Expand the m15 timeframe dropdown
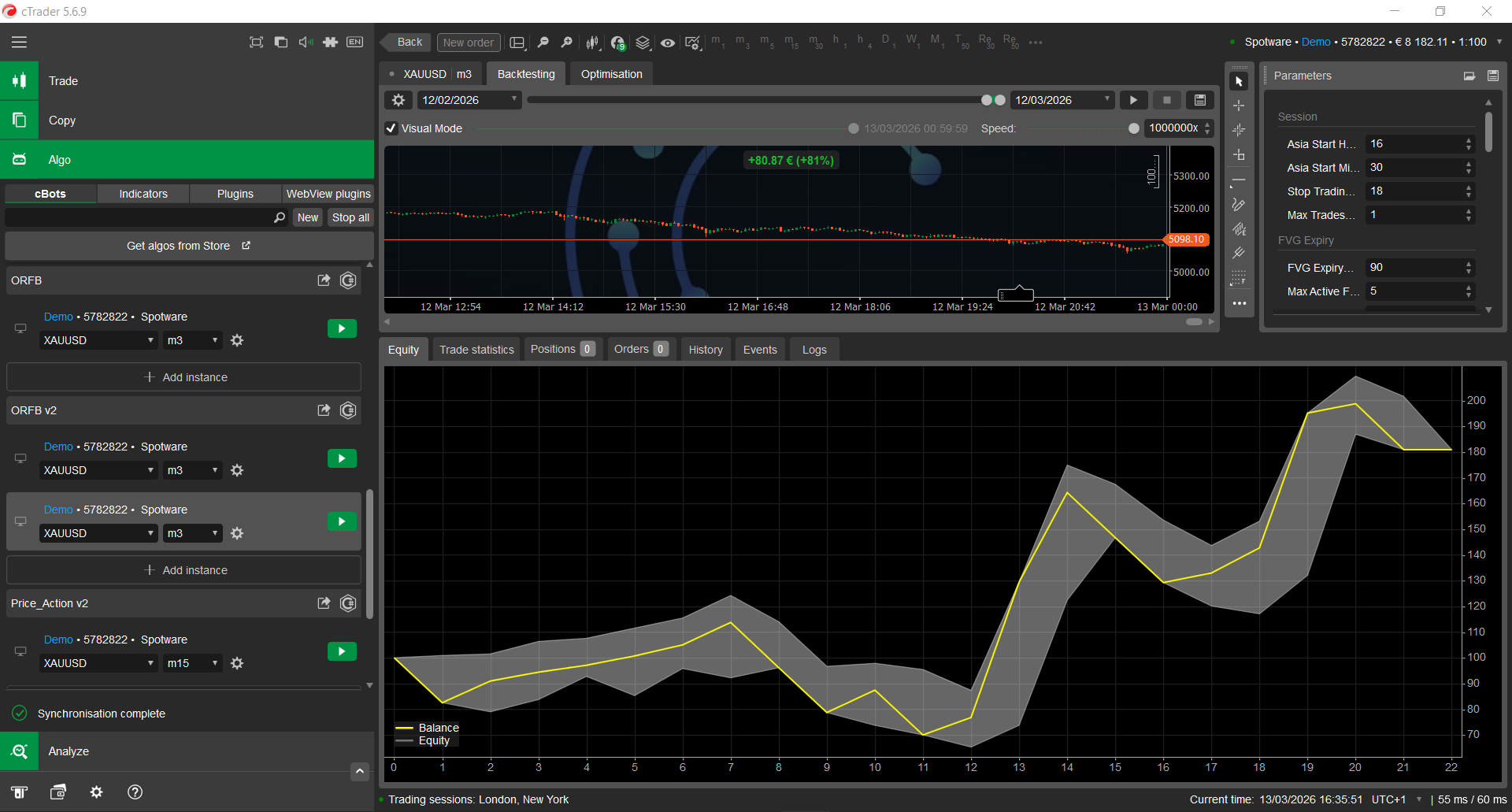1512x812 pixels. [x=214, y=663]
